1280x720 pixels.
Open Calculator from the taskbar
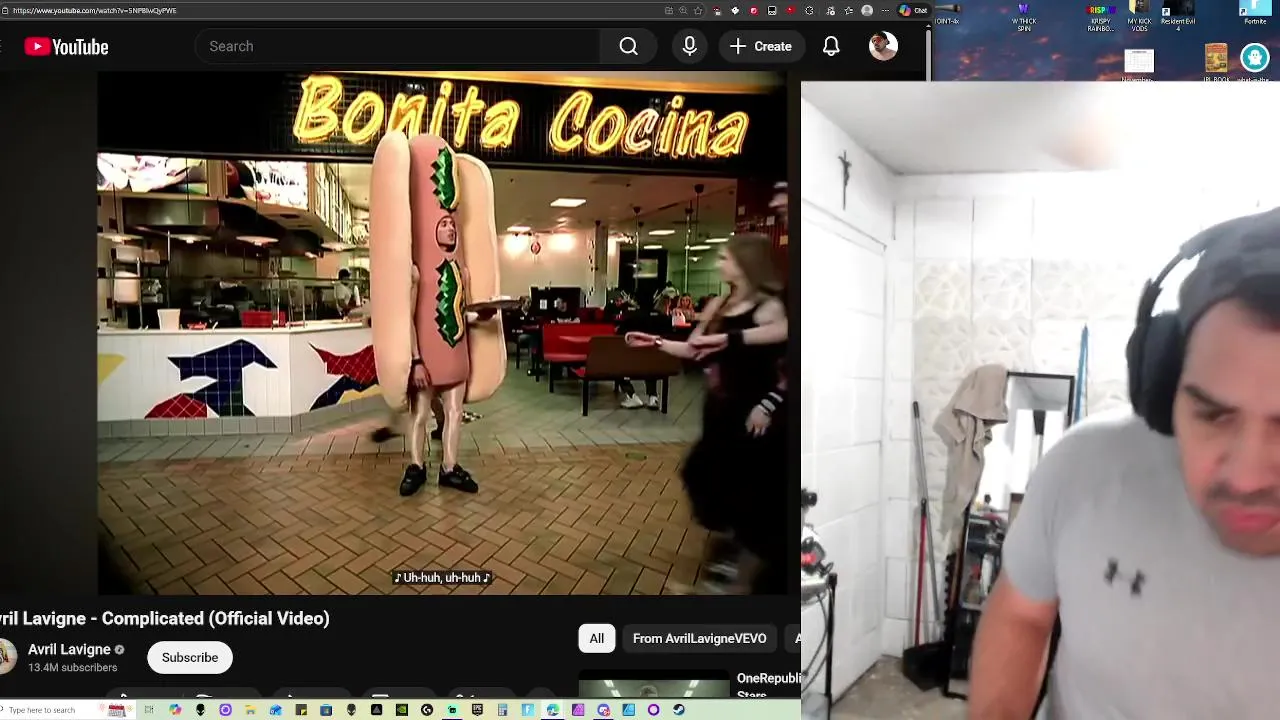tap(503, 710)
